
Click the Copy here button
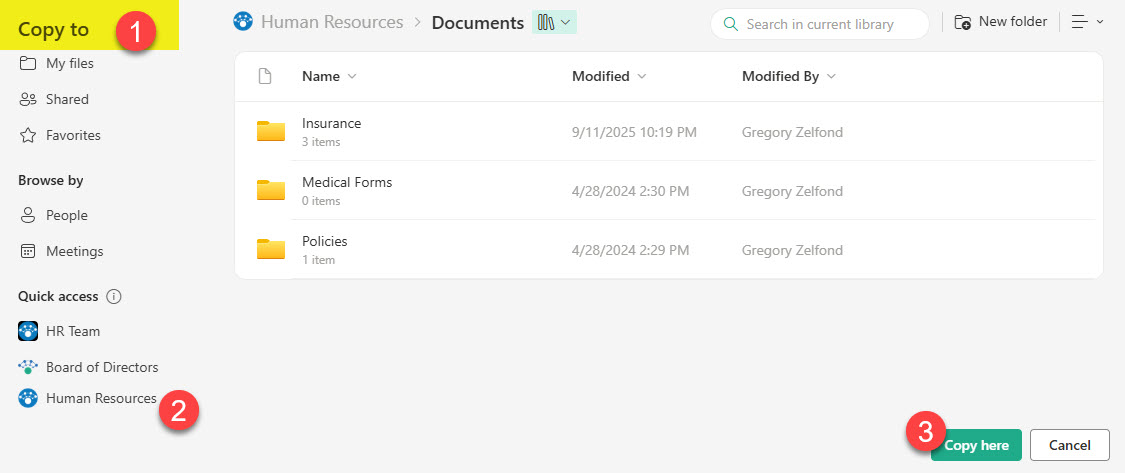pyautogui.click(x=976, y=445)
